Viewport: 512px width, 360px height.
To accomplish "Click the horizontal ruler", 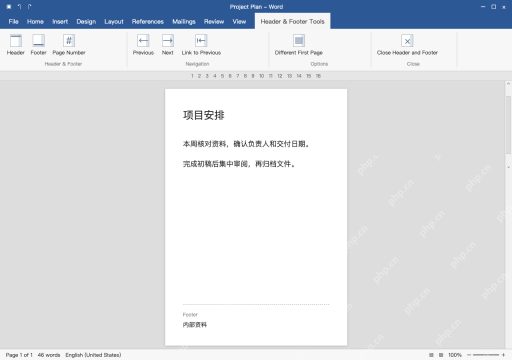I will click(256, 76).
